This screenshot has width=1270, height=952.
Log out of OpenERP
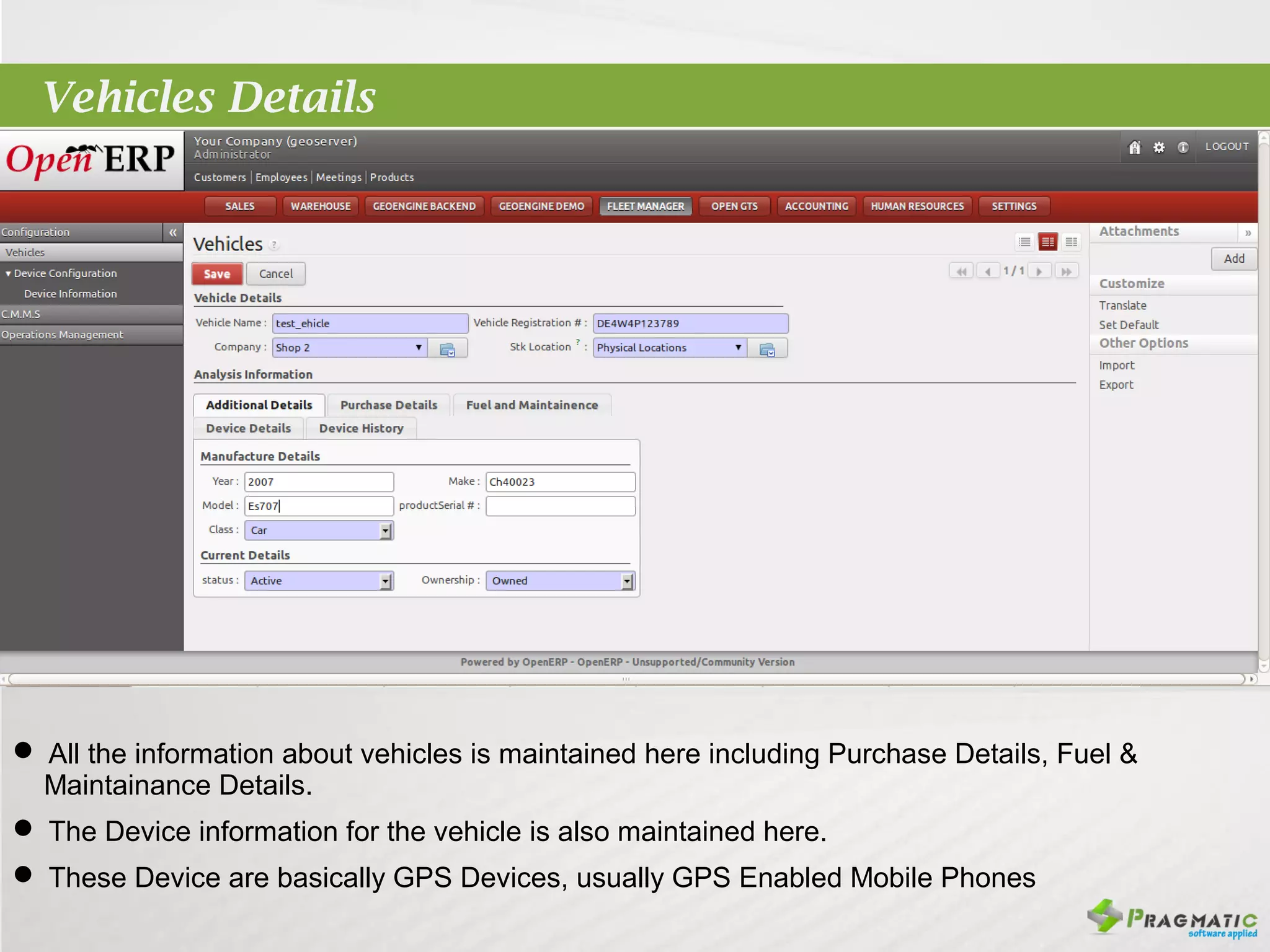click(x=1227, y=147)
